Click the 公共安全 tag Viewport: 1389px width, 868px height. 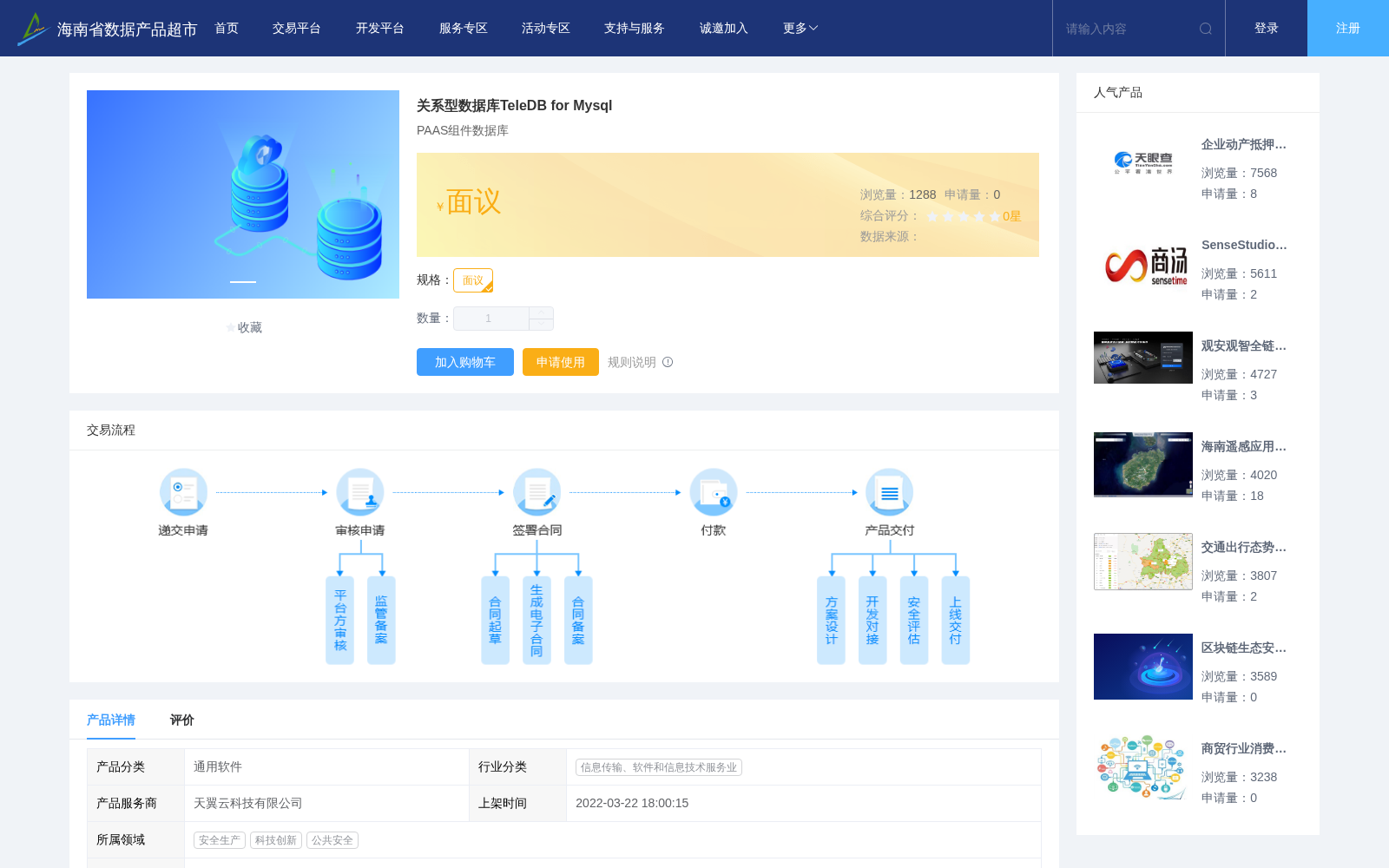pos(332,840)
